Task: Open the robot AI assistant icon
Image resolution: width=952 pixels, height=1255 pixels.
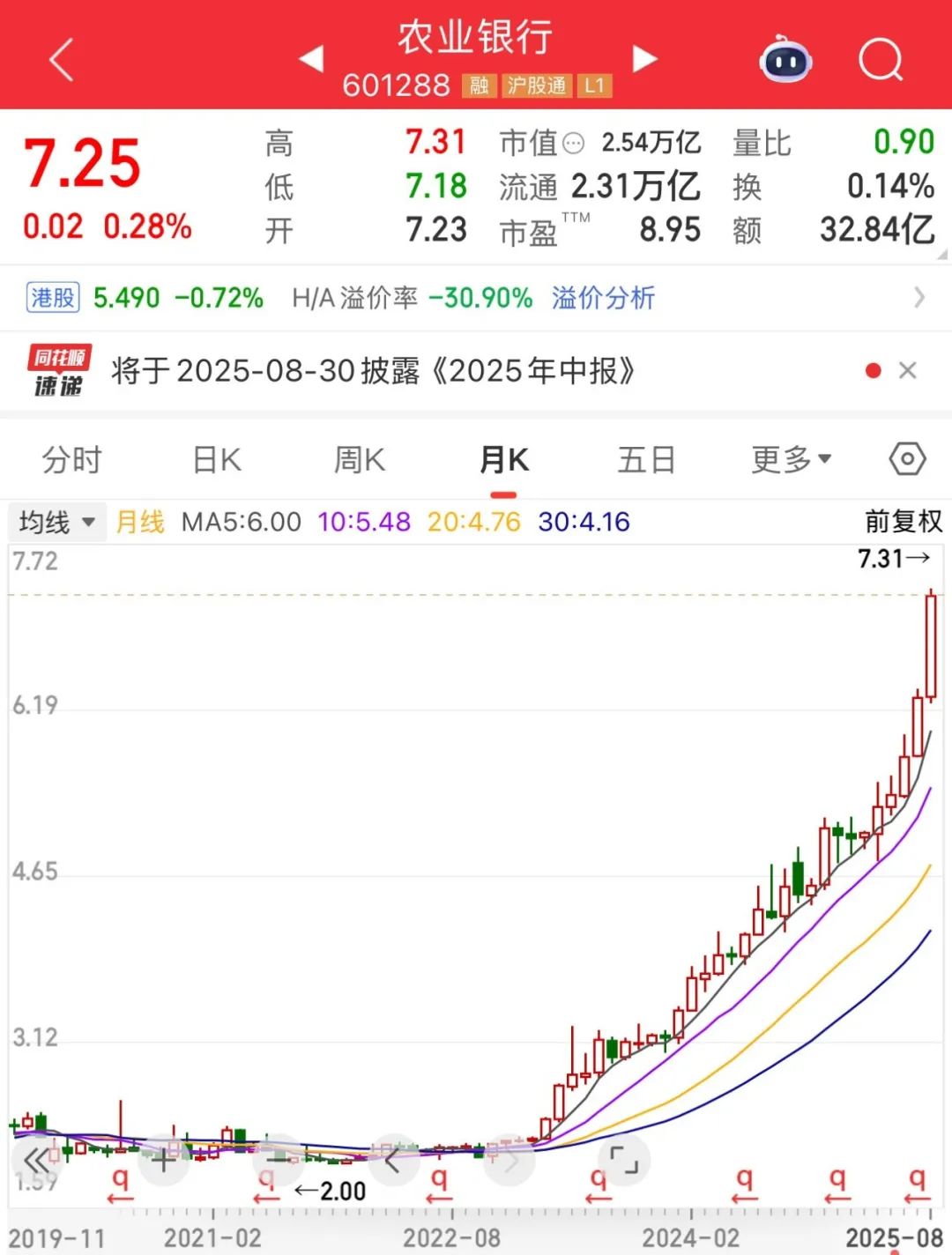Action: [x=785, y=59]
